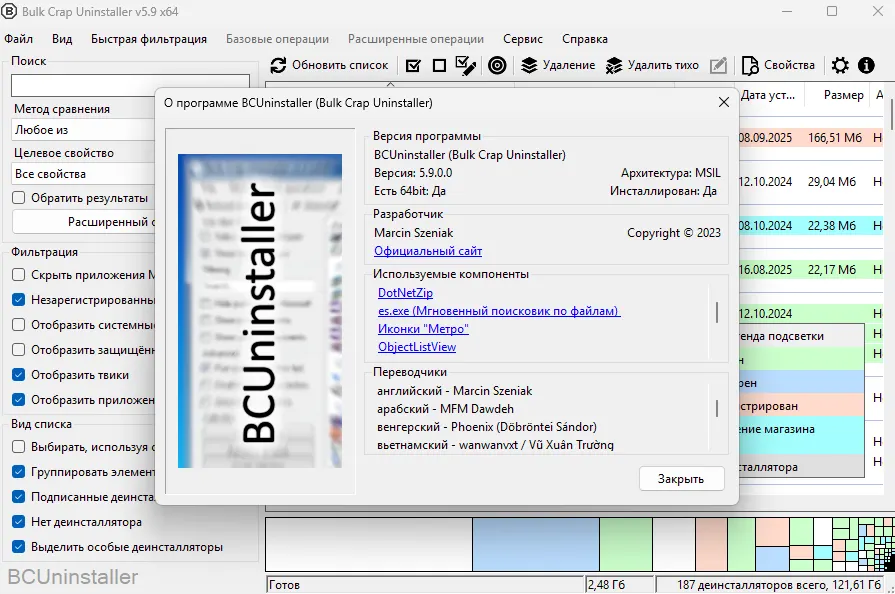Viewport: 895px width, 594px height.
Task: Open the Быстрая фильтрация menu
Action: tap(148, 39)
